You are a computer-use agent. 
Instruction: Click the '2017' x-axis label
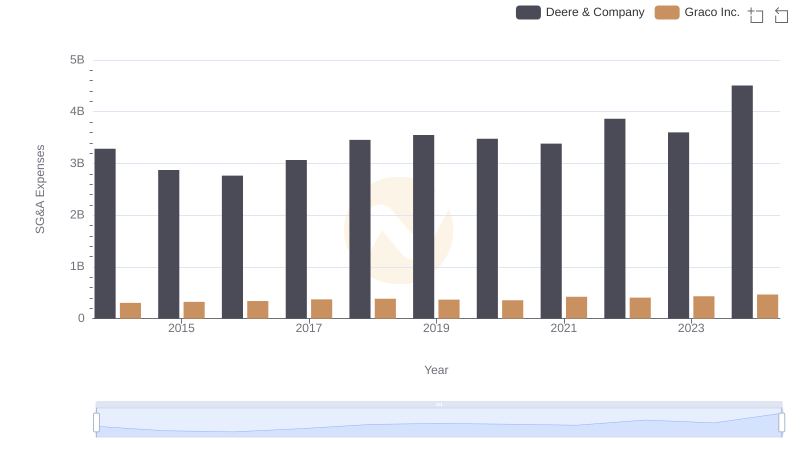tap(309, 328)
